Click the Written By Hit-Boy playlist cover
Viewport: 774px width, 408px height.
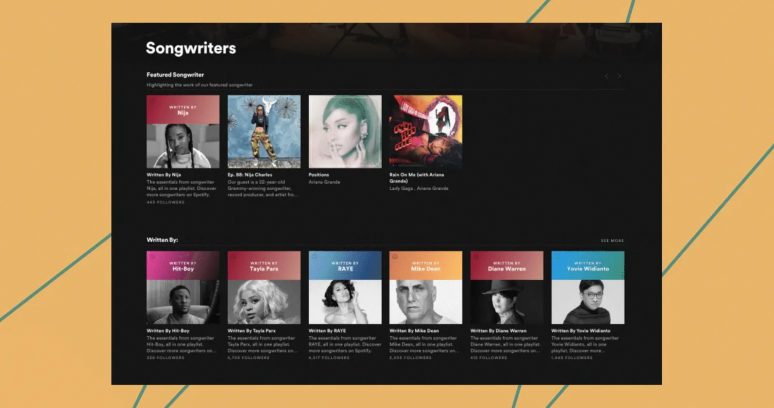183,287
